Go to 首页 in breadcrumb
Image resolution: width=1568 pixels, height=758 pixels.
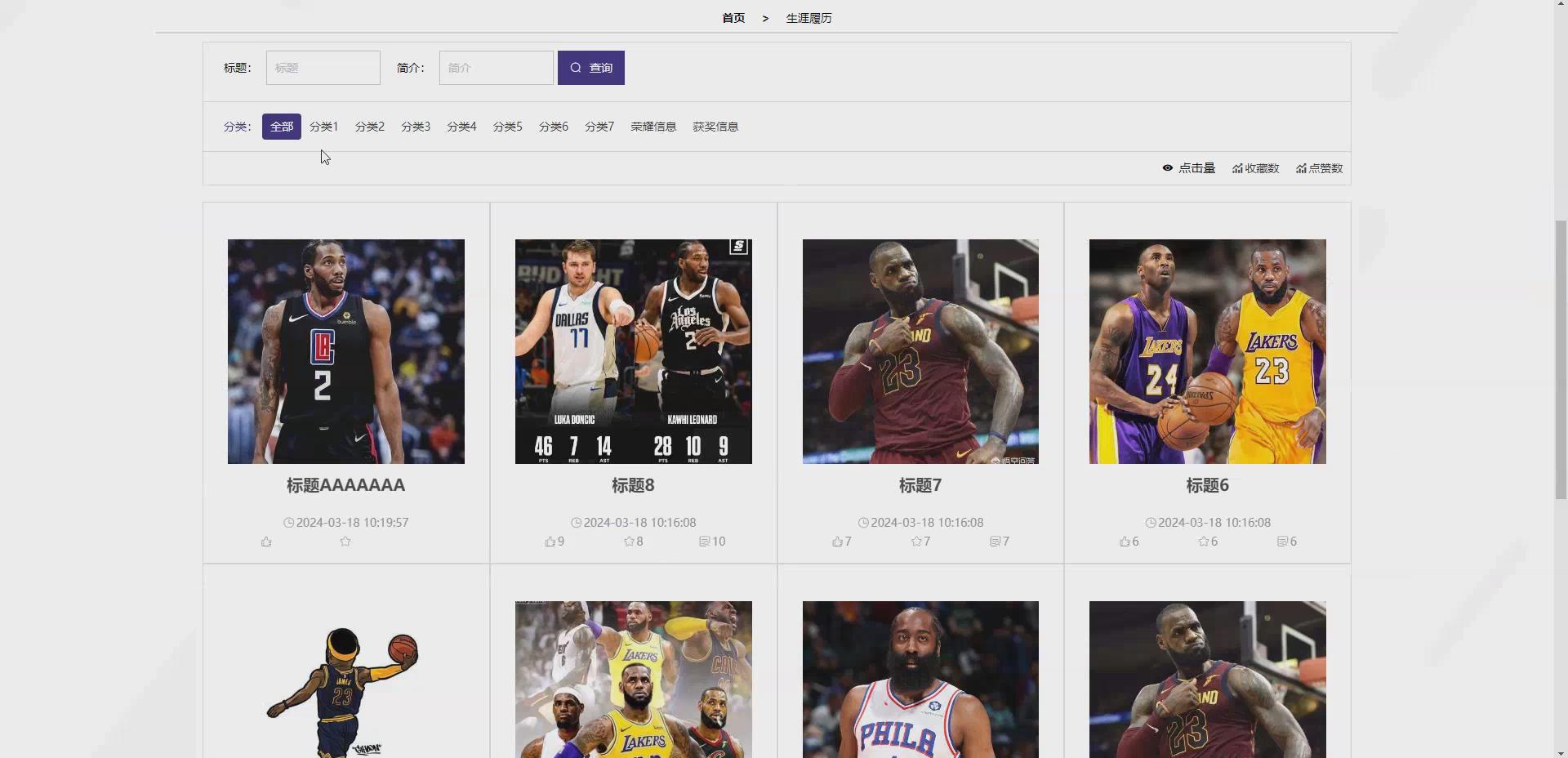(x=733, y=18)
